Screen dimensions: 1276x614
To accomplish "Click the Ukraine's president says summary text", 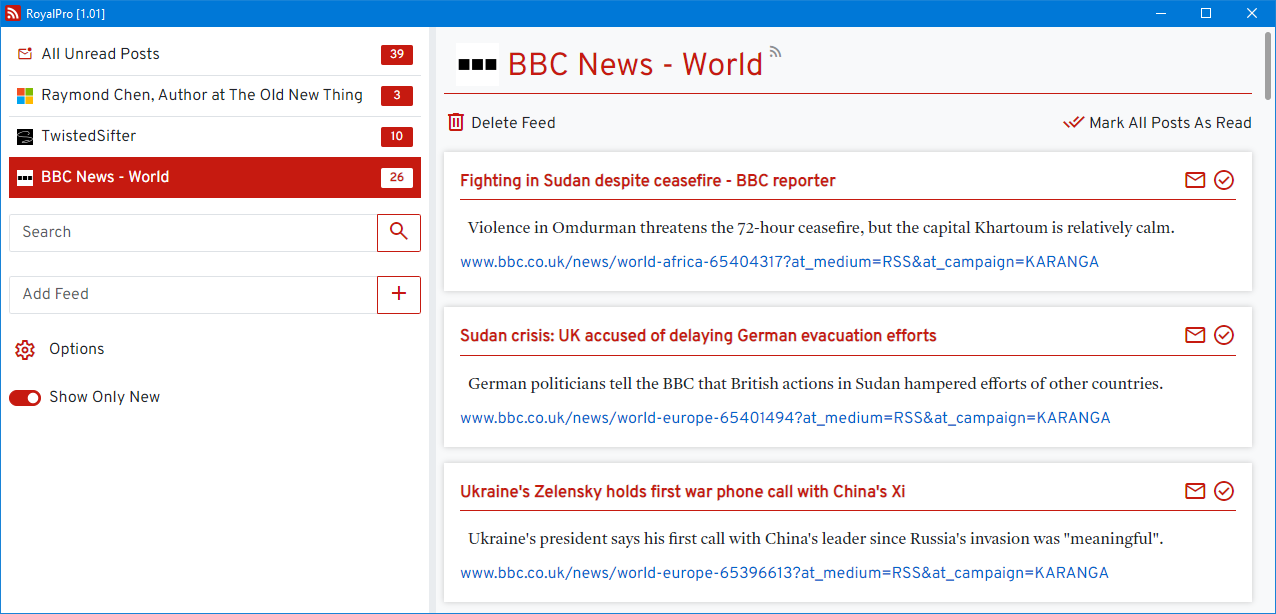I will 815,540.
